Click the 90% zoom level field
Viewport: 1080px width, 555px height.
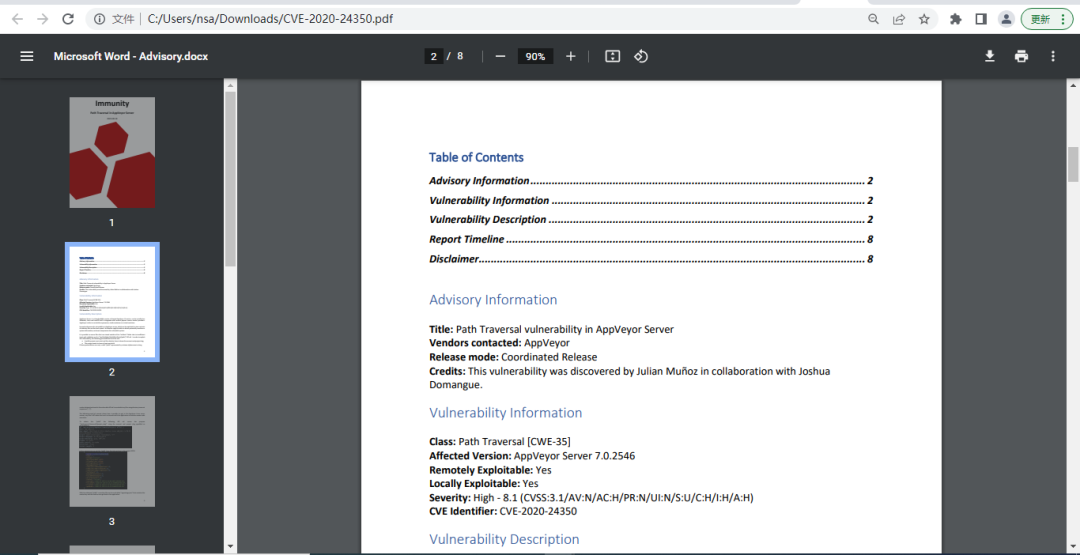(535, 56)
